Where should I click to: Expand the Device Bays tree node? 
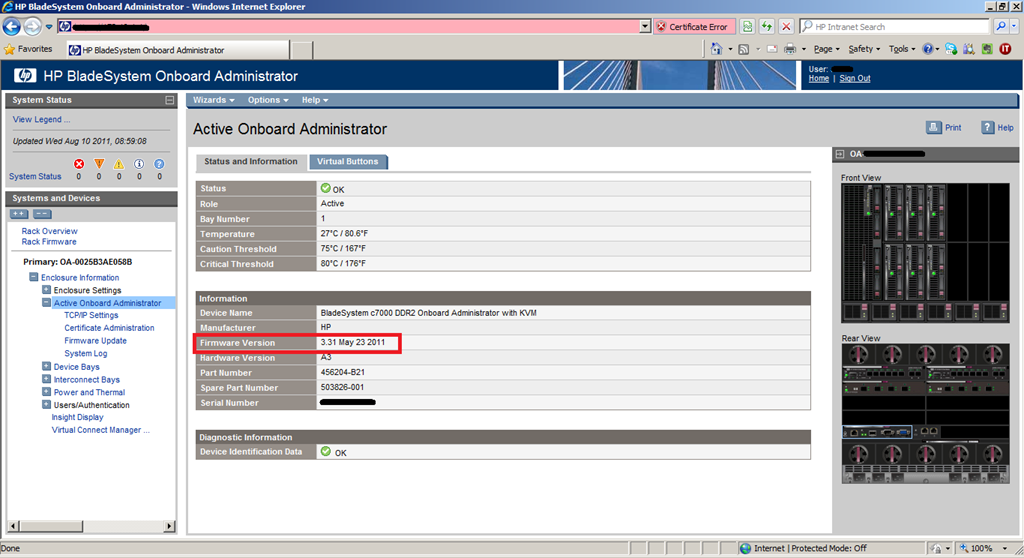pyautogui.click(x=46, y=367)
